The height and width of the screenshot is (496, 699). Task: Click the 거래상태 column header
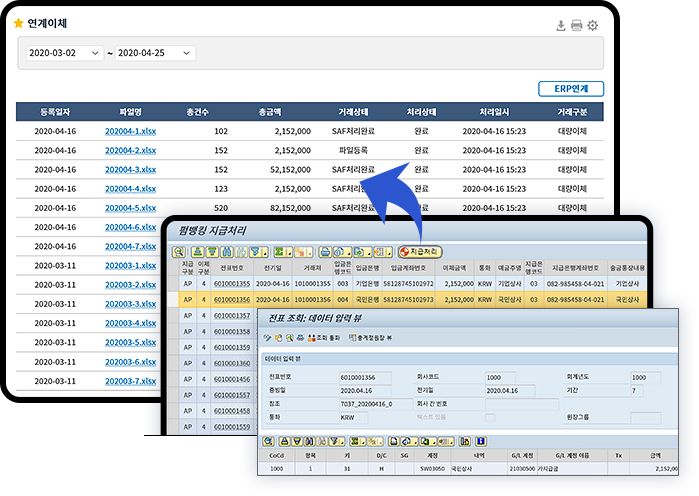point(351,111)
